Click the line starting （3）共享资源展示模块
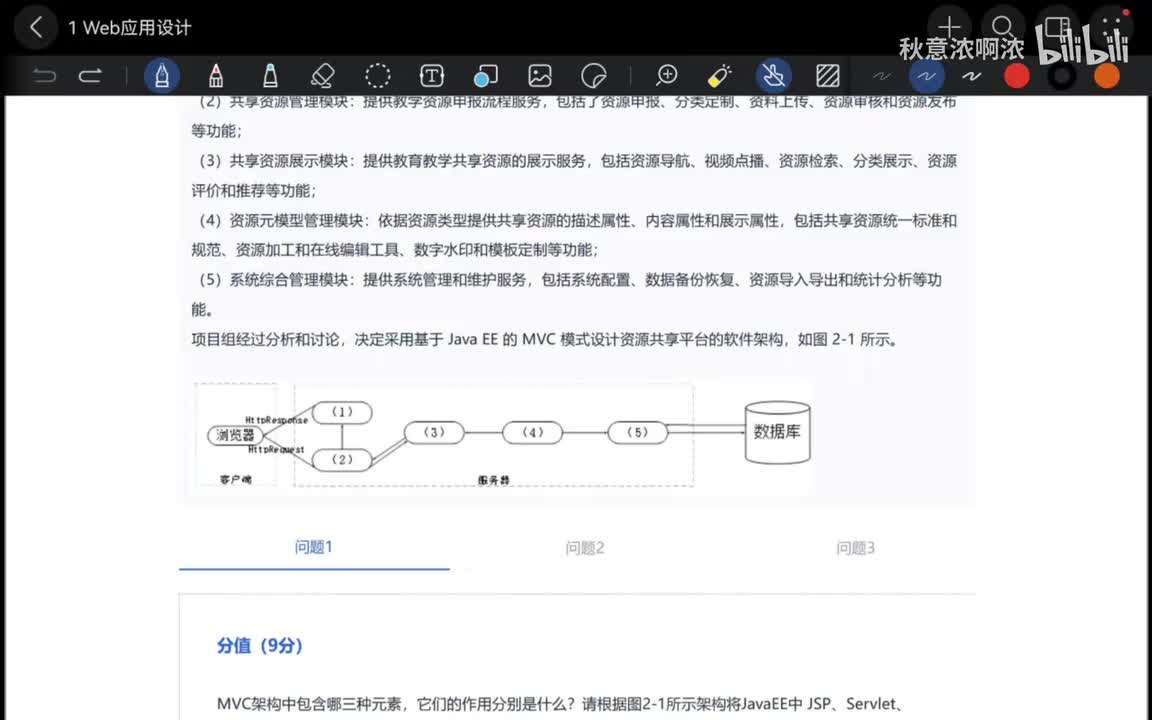This screenshot has height=720, width=1152. pyautogui.click(x=574, y=161)
